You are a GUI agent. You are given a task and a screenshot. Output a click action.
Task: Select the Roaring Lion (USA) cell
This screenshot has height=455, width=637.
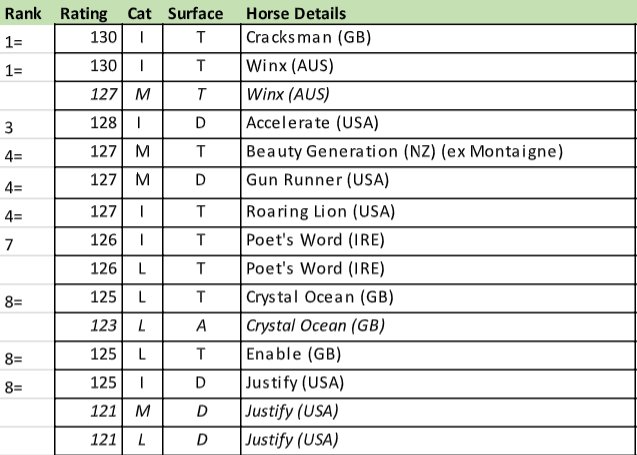point(438,213)
